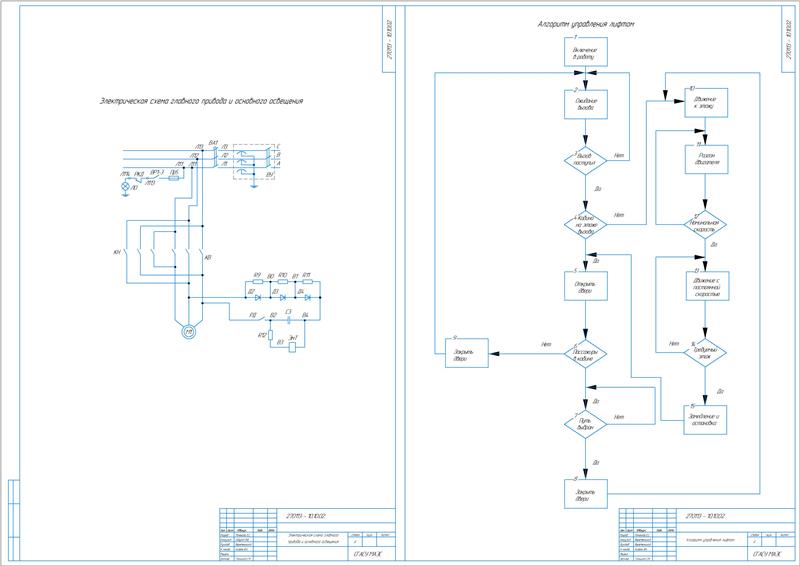The height and width of the screenshot is (566, 800).
Task: Select decision diamond 4 Кабина на этаже вызова
Action: pyautogui.click(x=586, y=225)
